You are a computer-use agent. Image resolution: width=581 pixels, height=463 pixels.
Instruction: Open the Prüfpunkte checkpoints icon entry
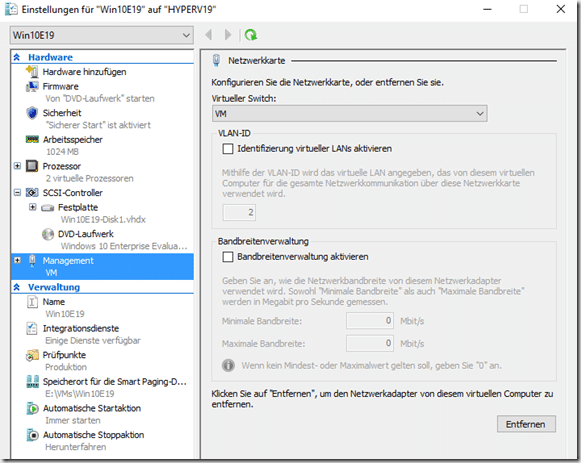click(32, 355)
